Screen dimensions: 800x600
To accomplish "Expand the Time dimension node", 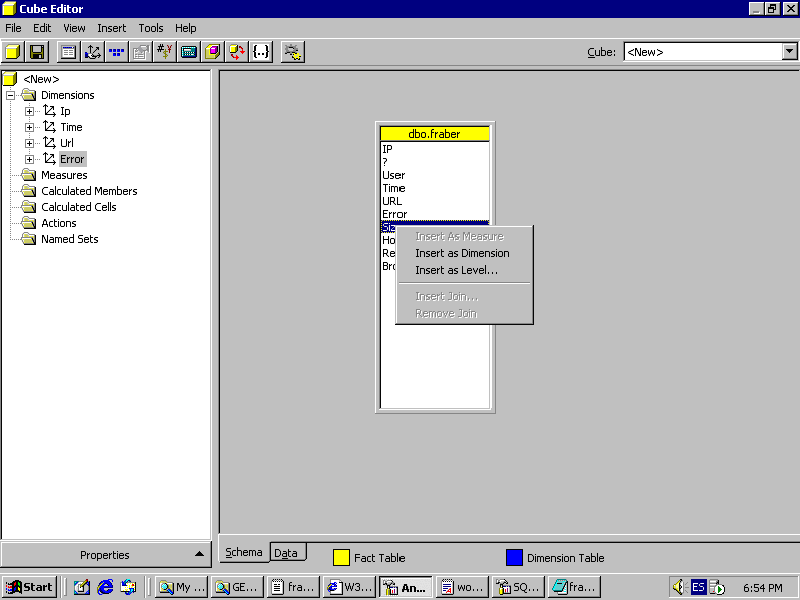I will point(30,127).
